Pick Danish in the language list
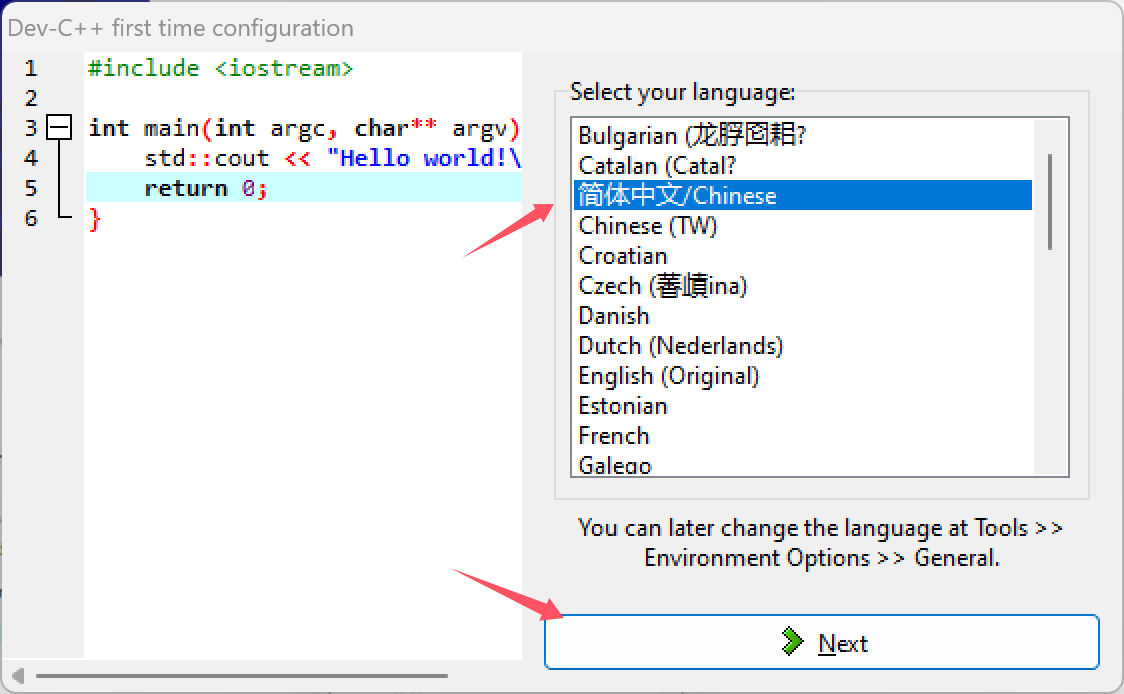 coord(803,316)
